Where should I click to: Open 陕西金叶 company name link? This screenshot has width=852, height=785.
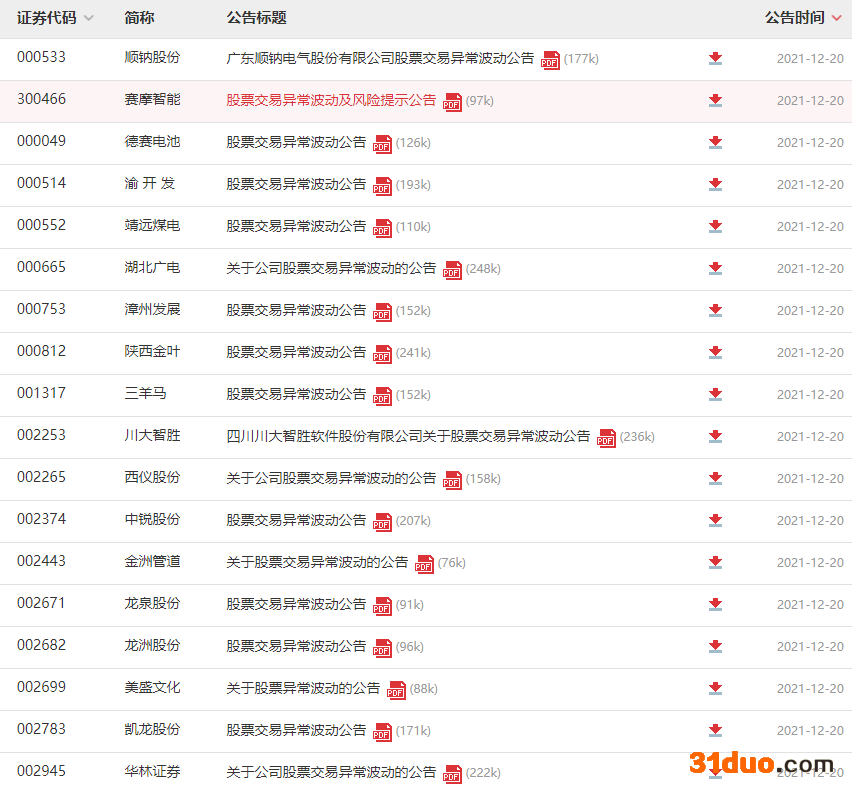tap(152, 352)
